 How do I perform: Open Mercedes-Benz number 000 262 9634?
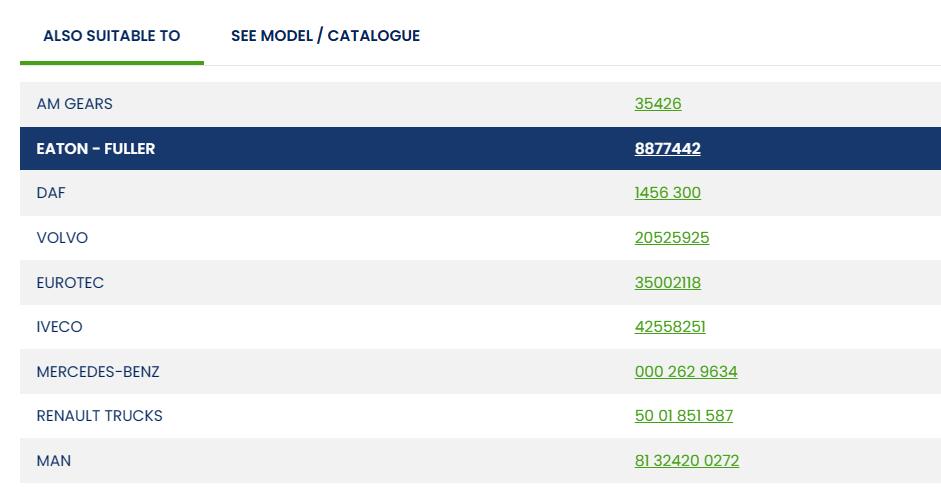point(686,372)
